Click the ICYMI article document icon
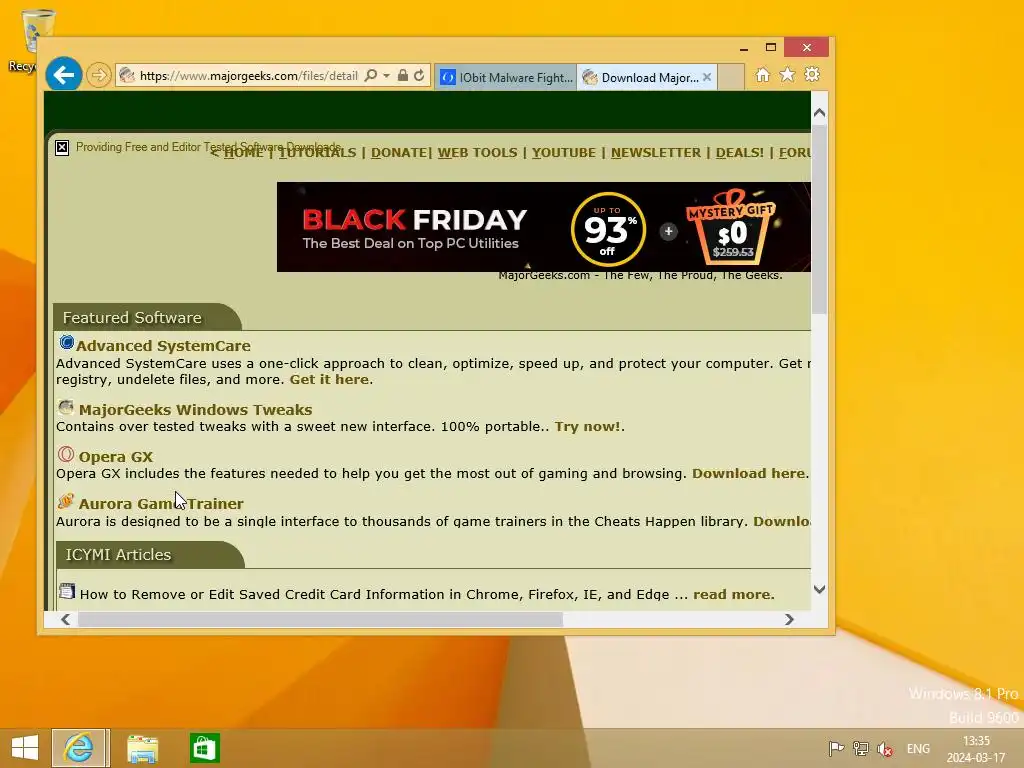 coord(67,591)
